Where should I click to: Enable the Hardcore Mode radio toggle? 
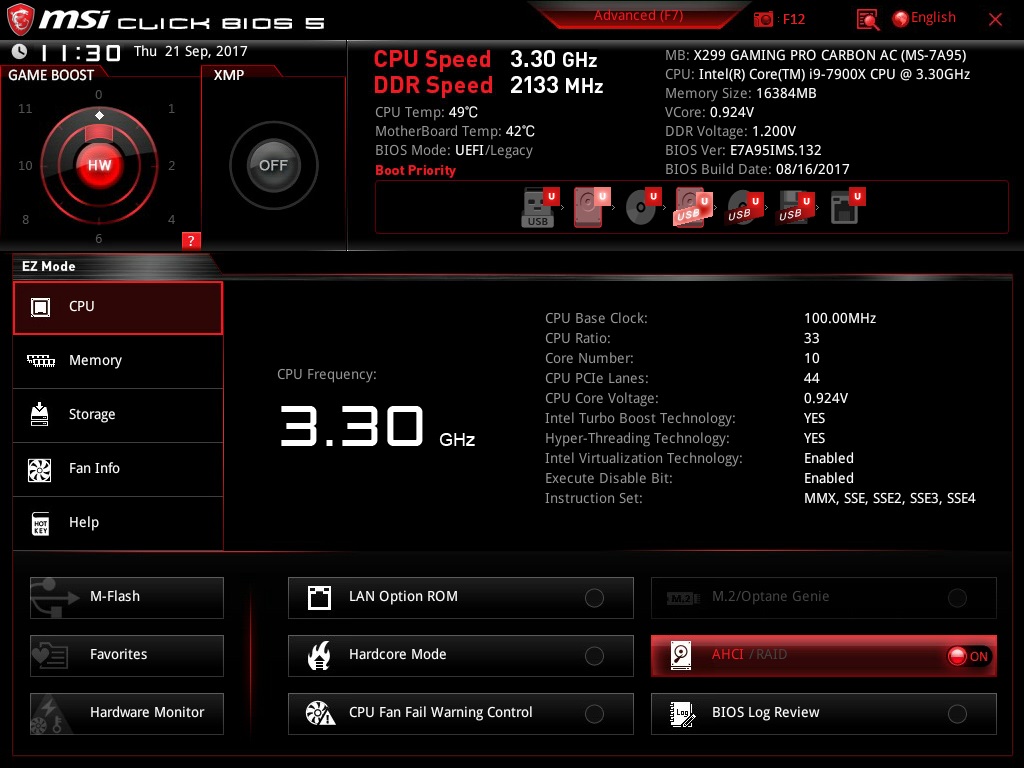[x=594, y=656]
